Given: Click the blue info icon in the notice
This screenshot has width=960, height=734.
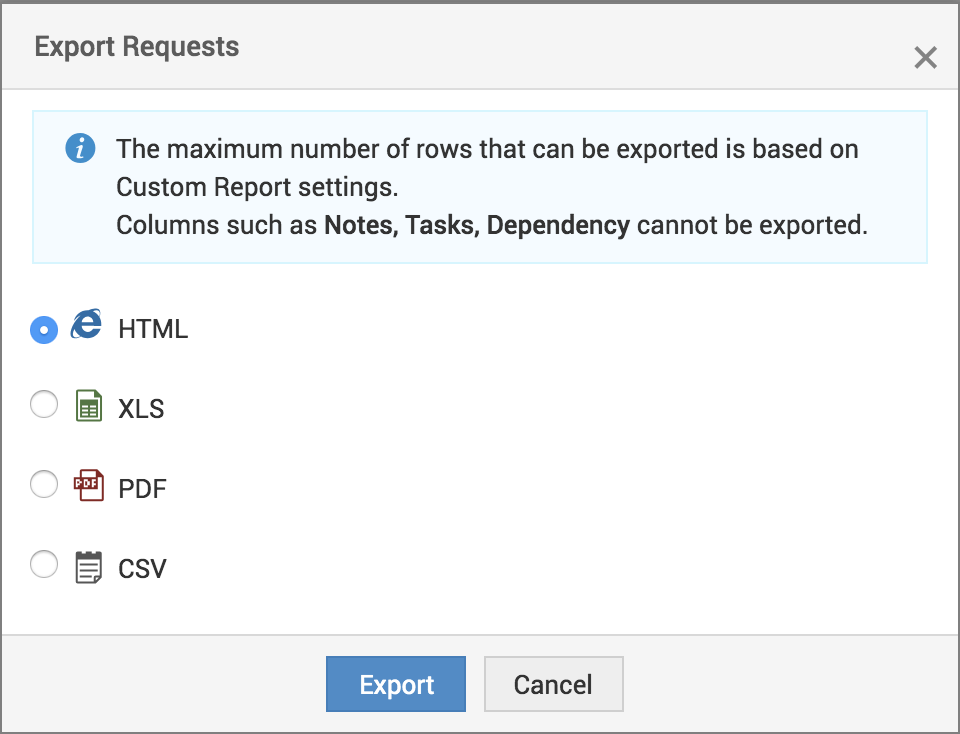Looking at the screenshot, I should pyautogui.click(x=79, y=148).
